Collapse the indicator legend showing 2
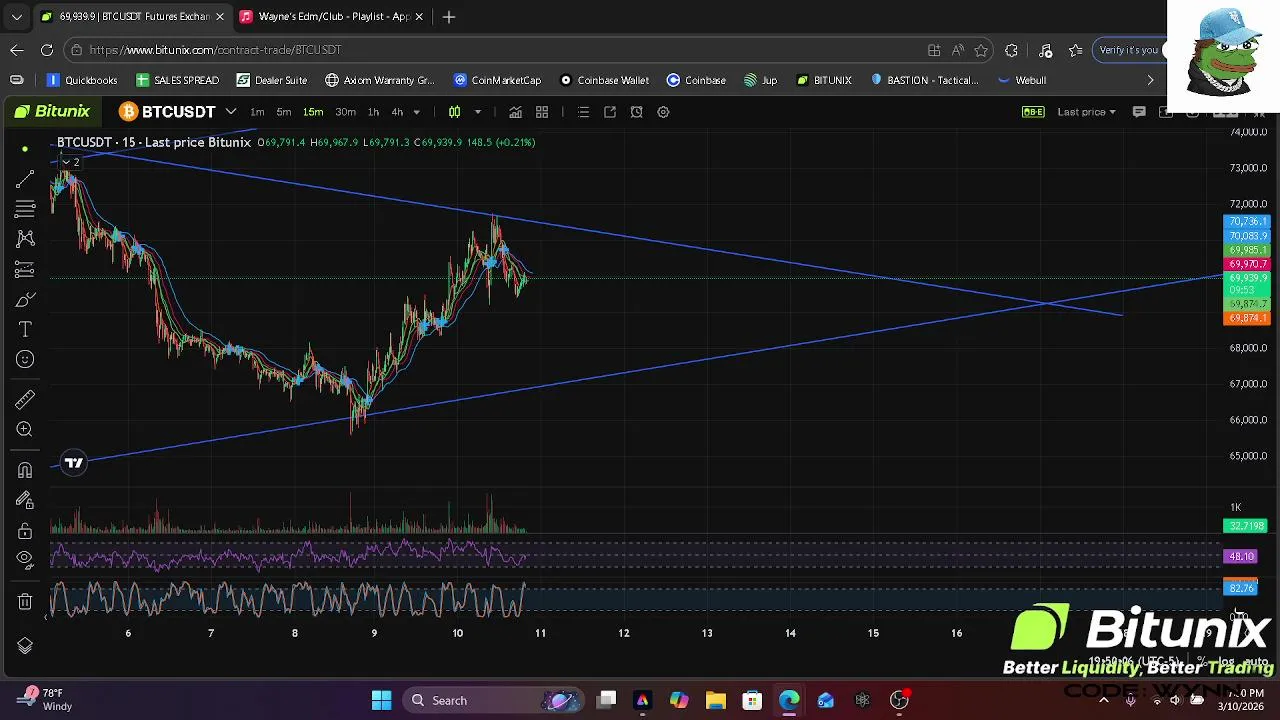1280x720 pixels. (71, 162)
